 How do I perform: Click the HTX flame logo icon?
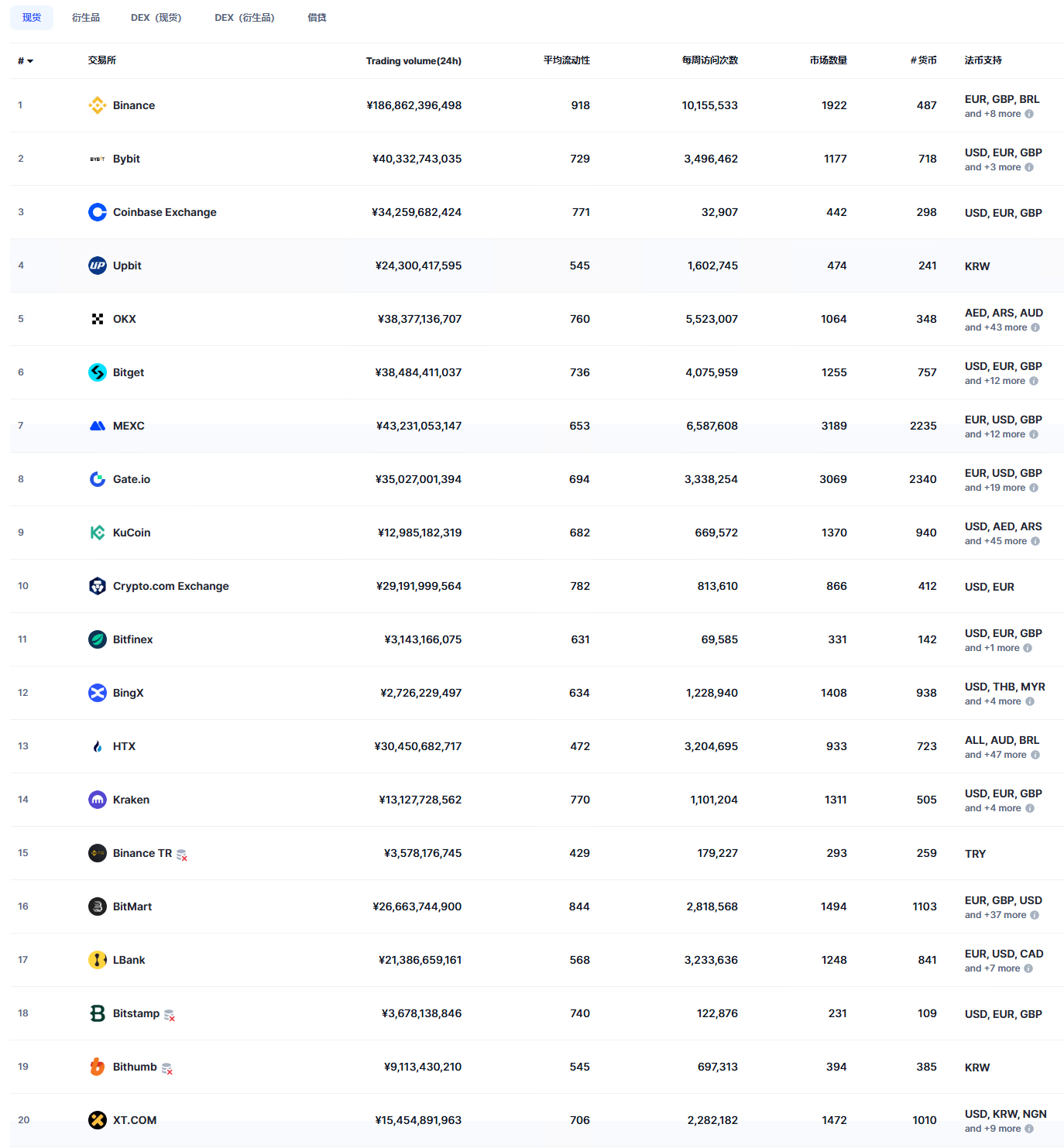point(98,746)
